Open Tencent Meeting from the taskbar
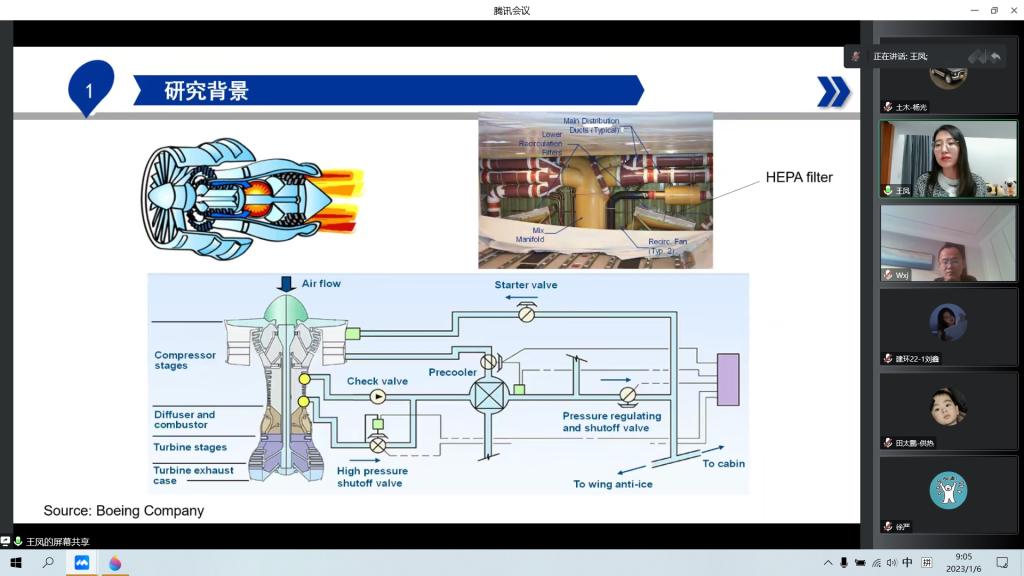Viewport: 1024px width, 576px height. (81, 563)
